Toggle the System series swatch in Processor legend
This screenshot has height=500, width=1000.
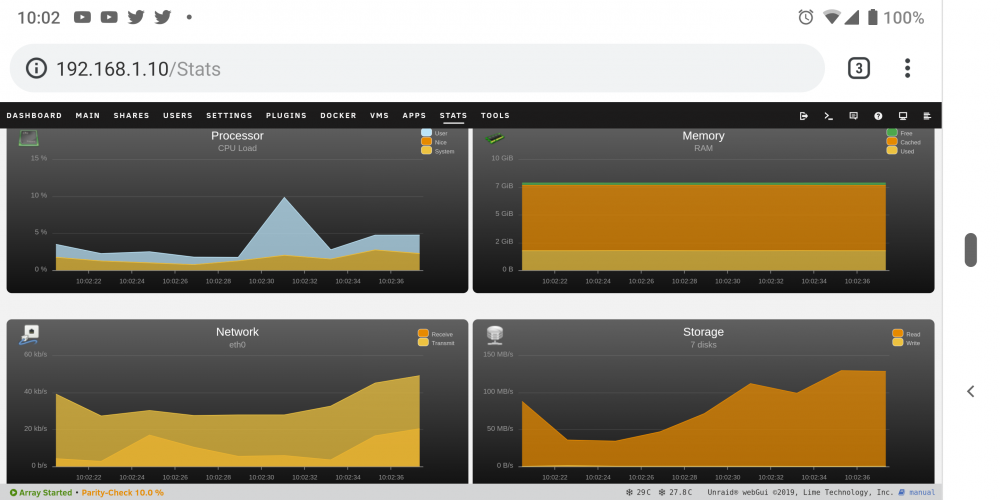pyautogui.click(x=427, y=151)
